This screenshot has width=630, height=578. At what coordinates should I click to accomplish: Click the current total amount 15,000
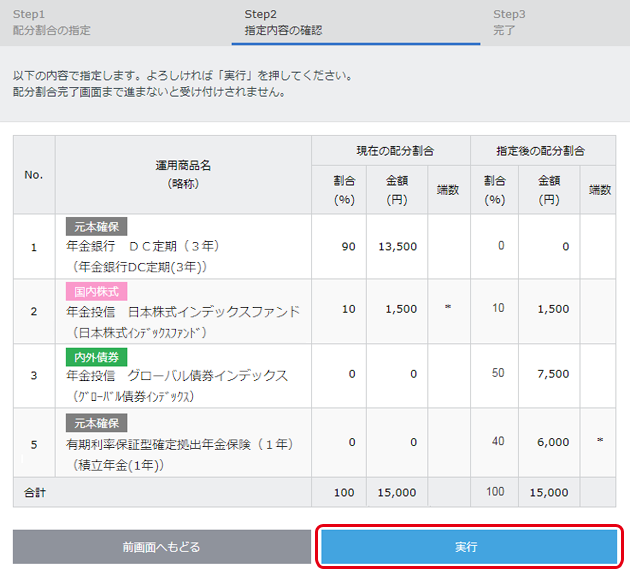pyautogui.click(x=397, y=492)
